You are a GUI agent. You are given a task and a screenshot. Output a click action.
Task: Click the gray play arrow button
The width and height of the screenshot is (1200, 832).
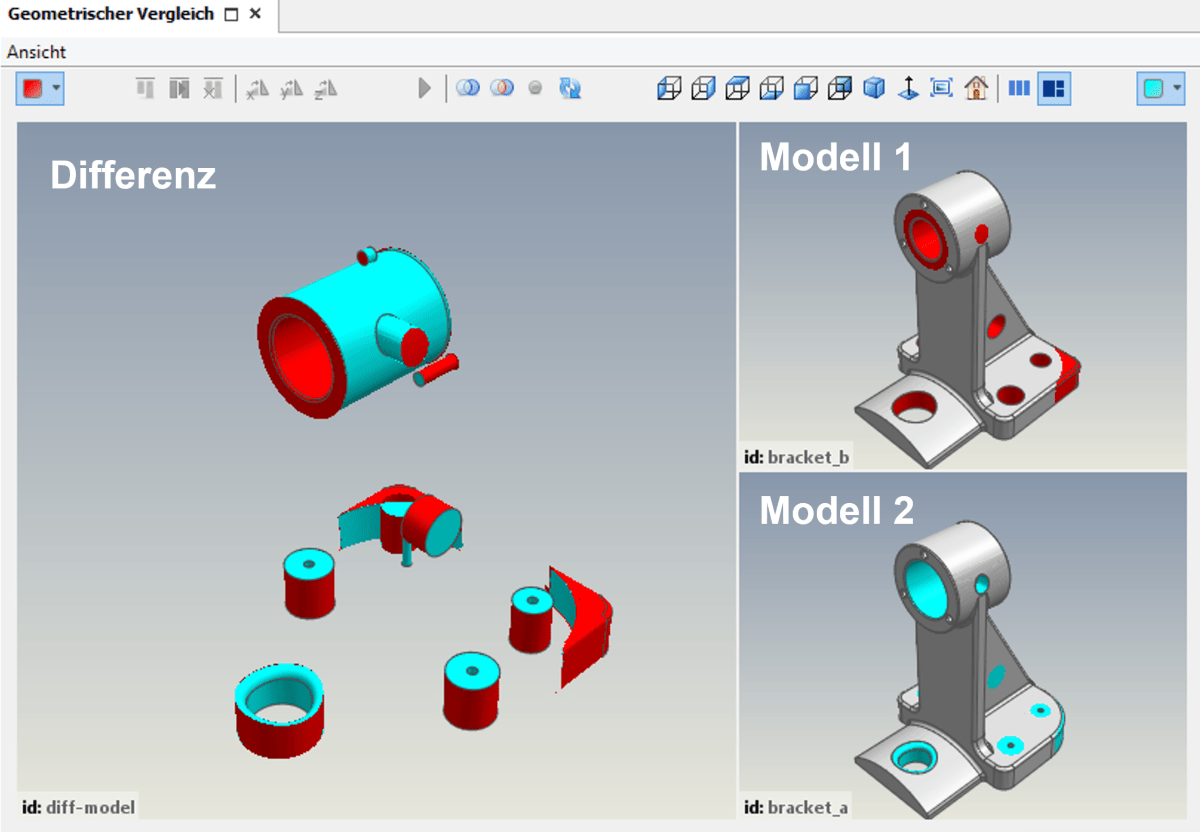pyautogui.click(x=424, y=89)
